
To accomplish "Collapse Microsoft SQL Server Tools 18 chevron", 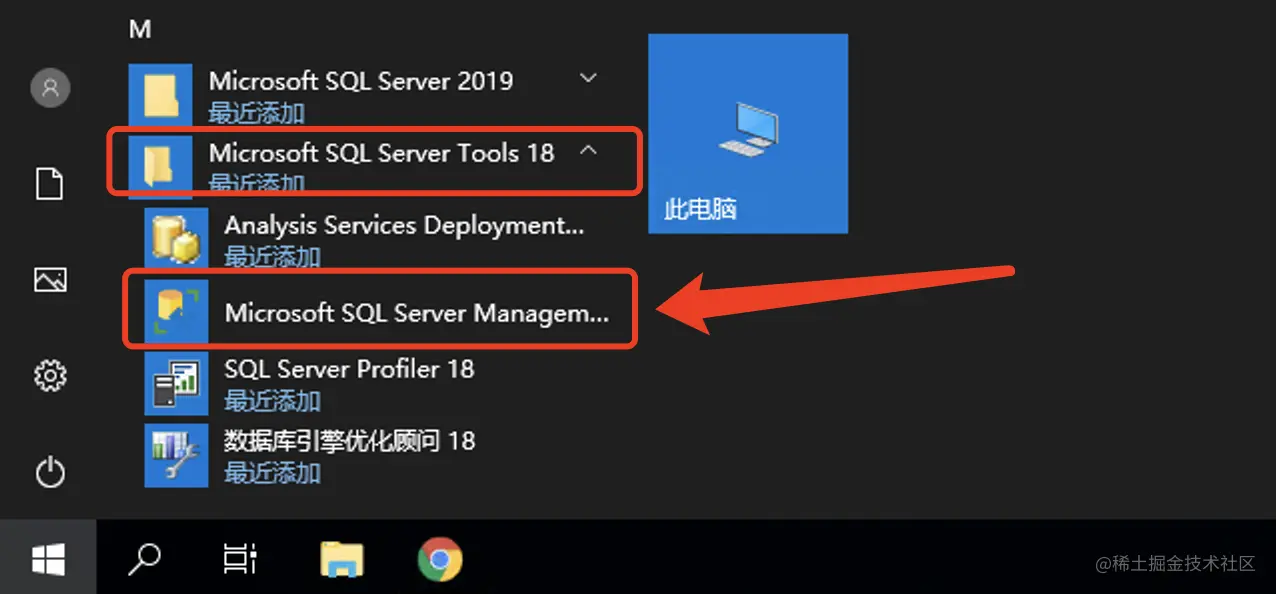I will (589, 150).
